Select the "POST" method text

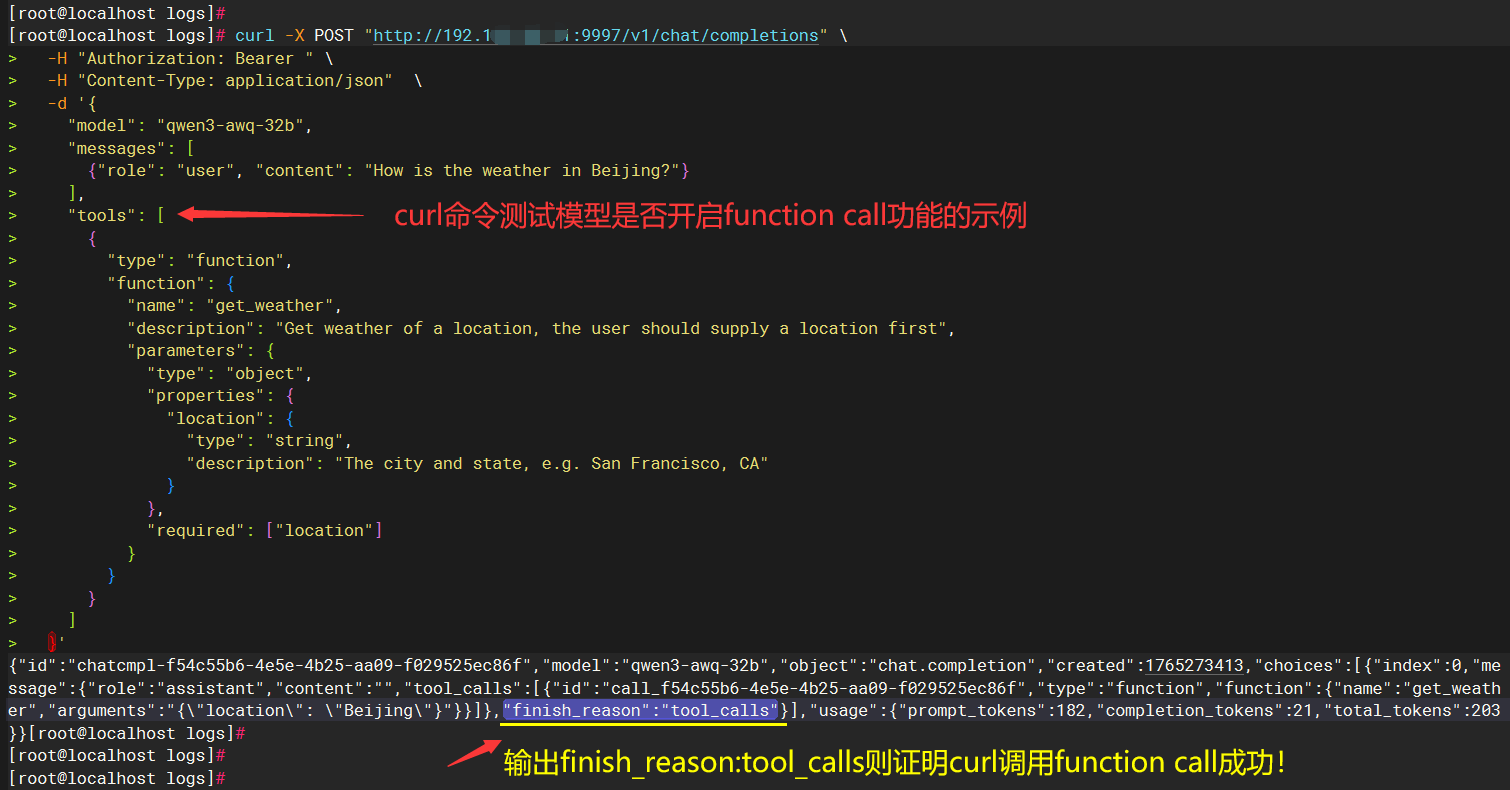pyautogui.click(x=334, y=36)
